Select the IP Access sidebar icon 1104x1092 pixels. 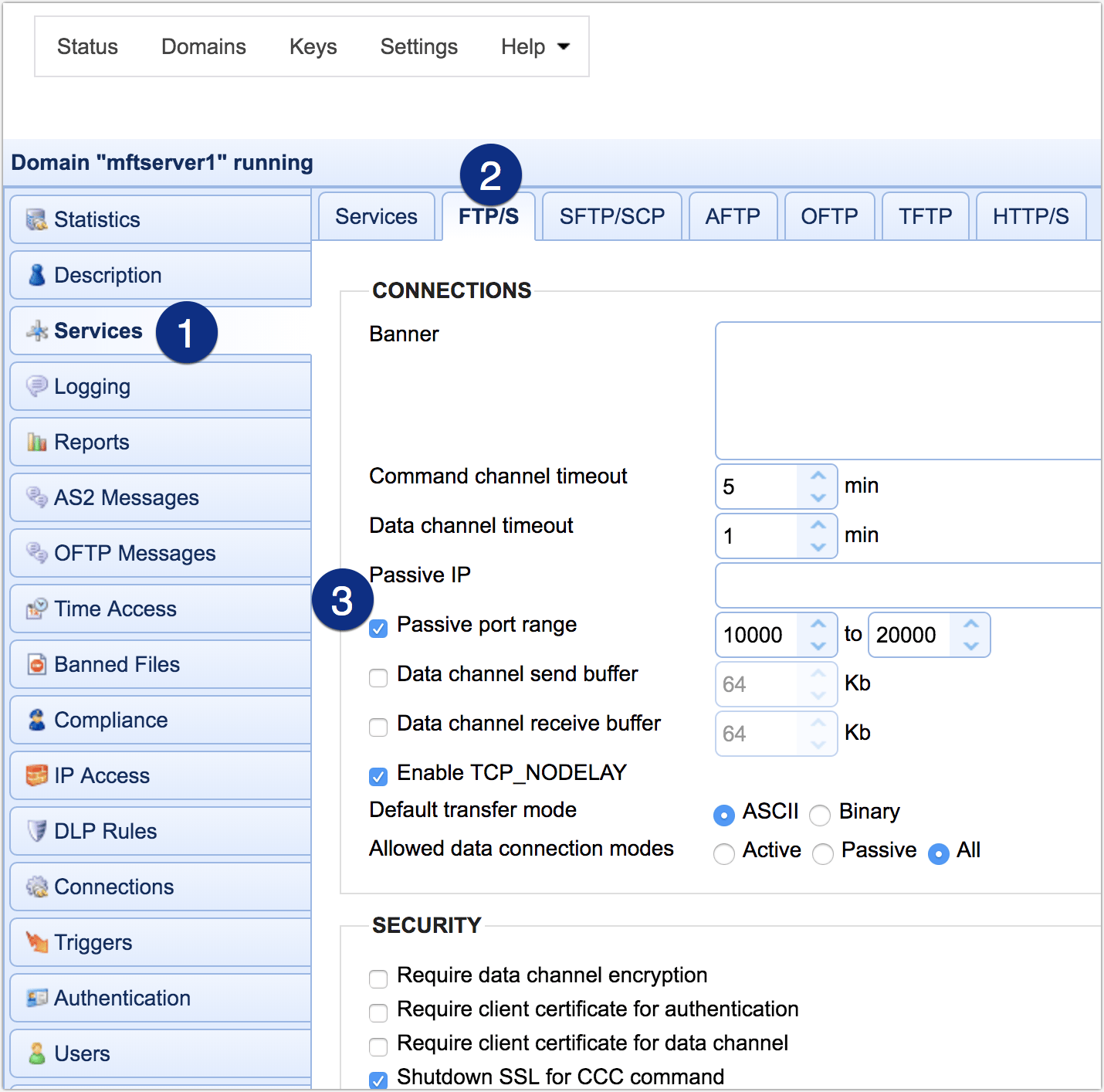point(36,775)
